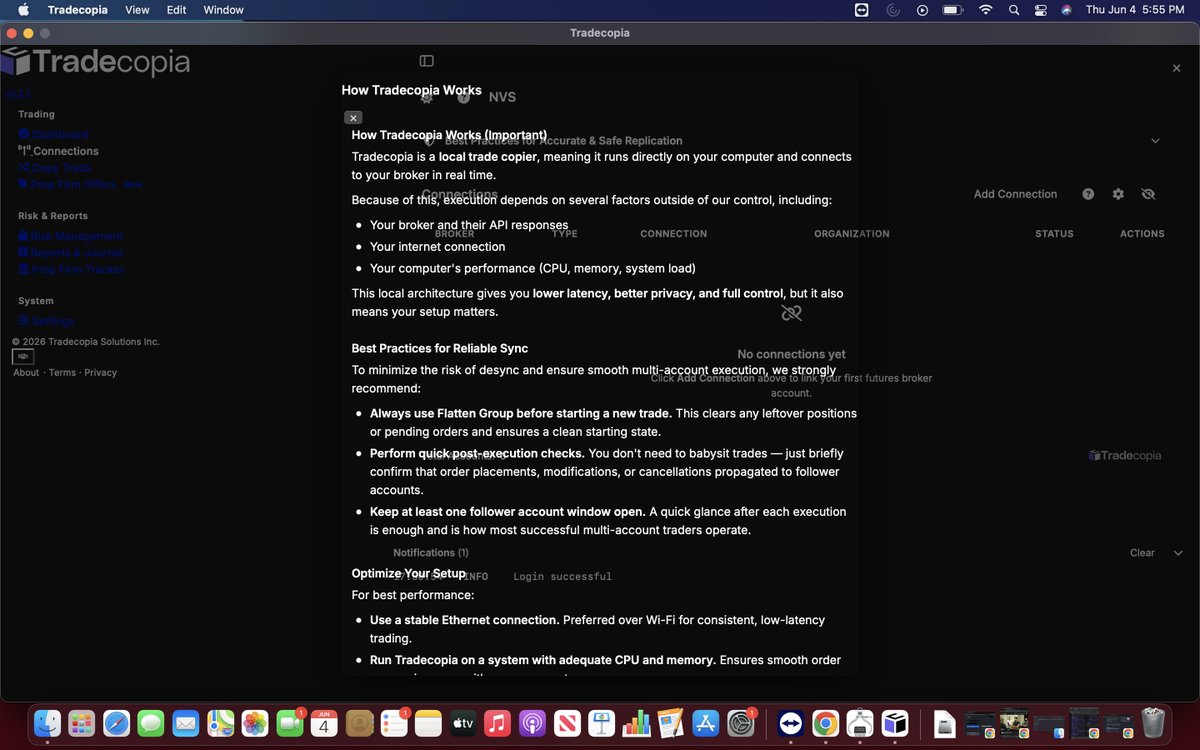This screenshot has width=1200, height=750.
Task: Click the Siri menu bar icon
Action: pyautogui.click(x=1067, y=10)
